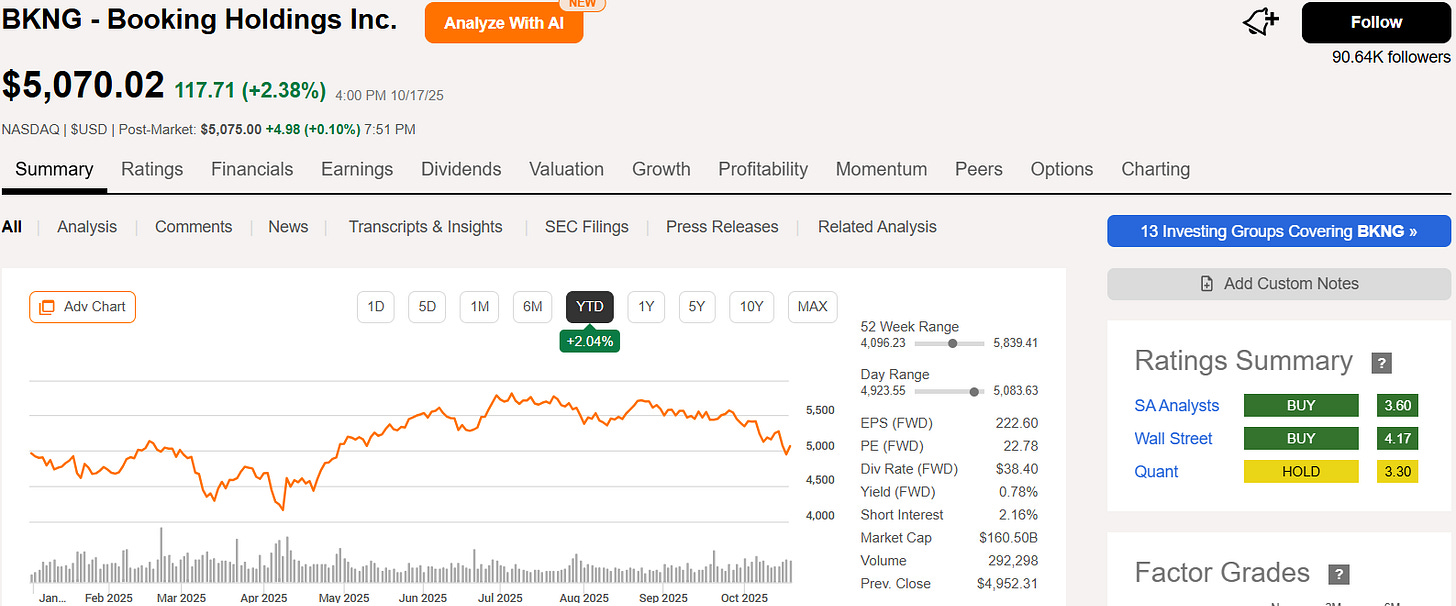
Task: Select the 5Y chart range
Action: [697, 307]
